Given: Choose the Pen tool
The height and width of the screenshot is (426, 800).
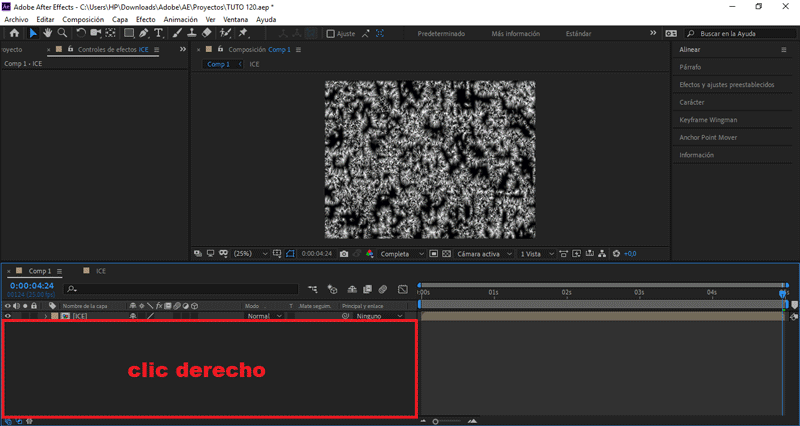Looking at the screenshot, I should point(144,33).
